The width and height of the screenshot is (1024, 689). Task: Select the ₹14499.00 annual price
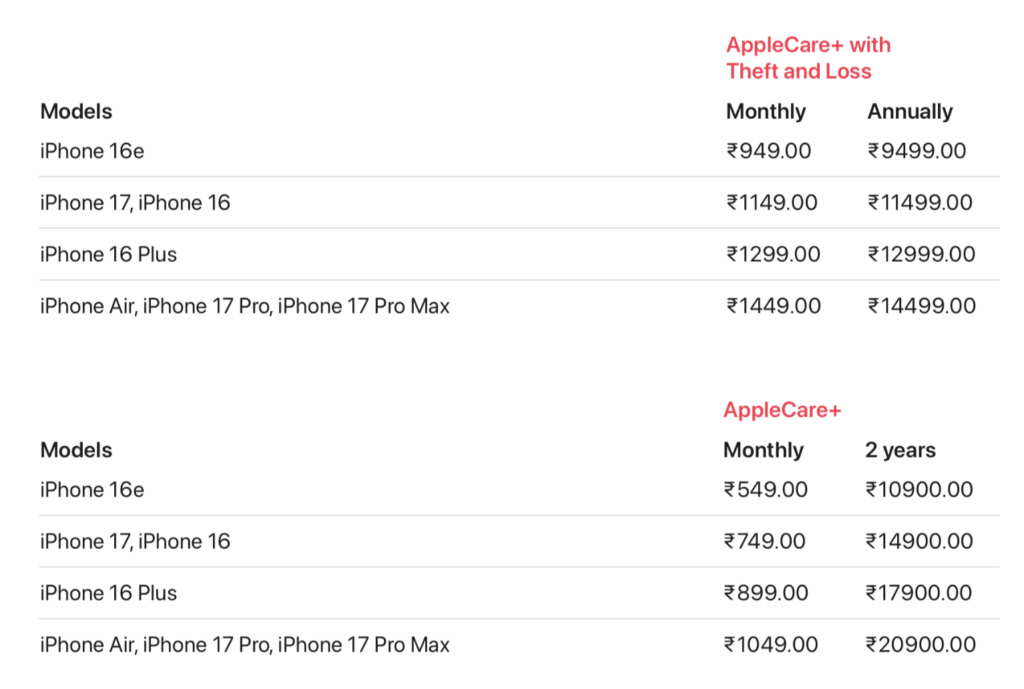(x=921, y=306)
